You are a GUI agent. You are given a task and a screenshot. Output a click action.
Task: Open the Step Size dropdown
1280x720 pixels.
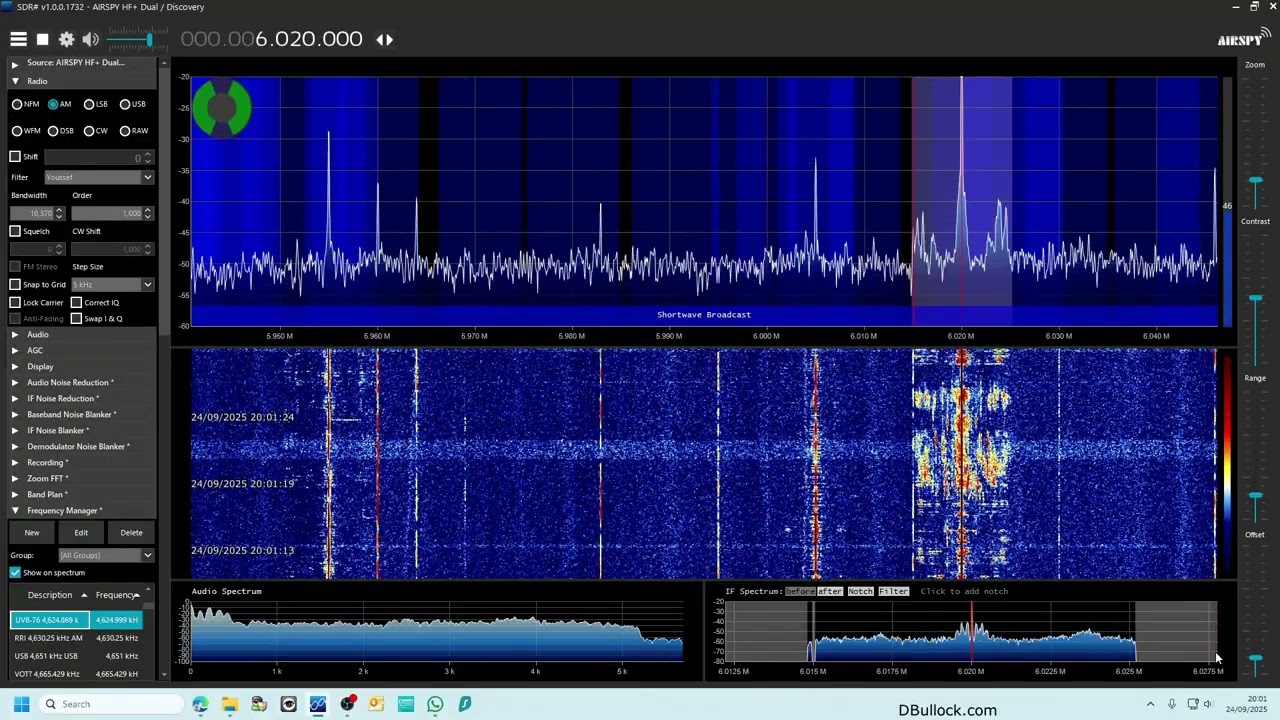[x=112, y=285]
